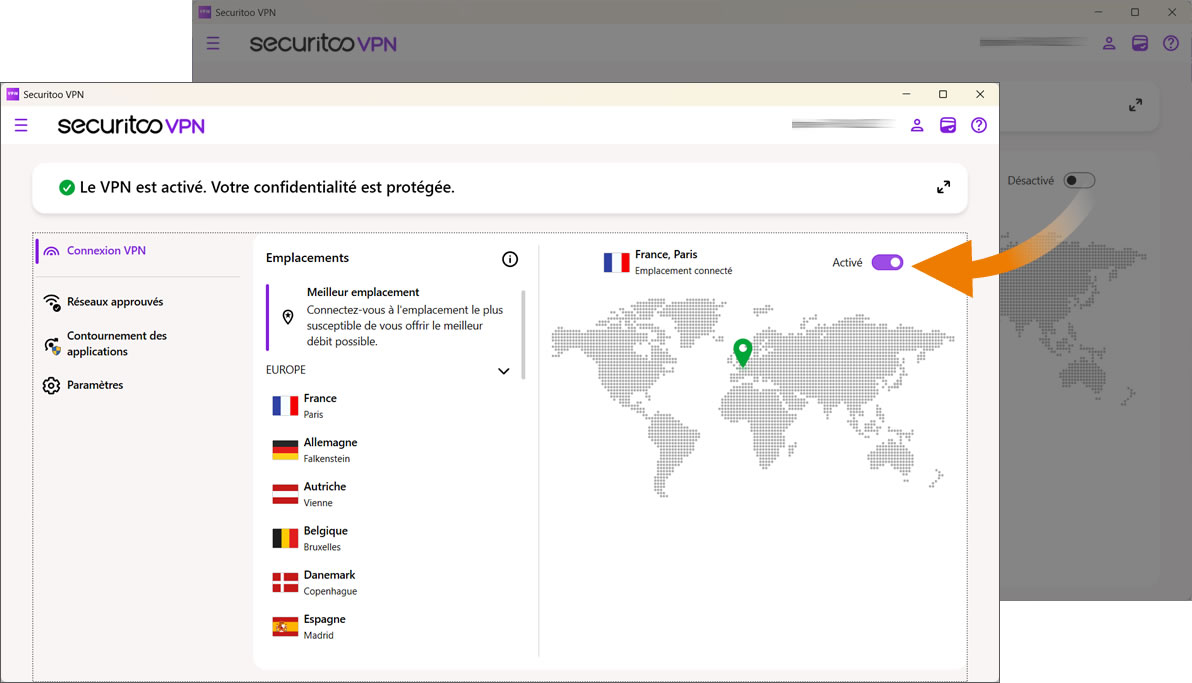1192x683 pixels.
Task: Open the subscription card icon in front window
Action: [948, 125]
